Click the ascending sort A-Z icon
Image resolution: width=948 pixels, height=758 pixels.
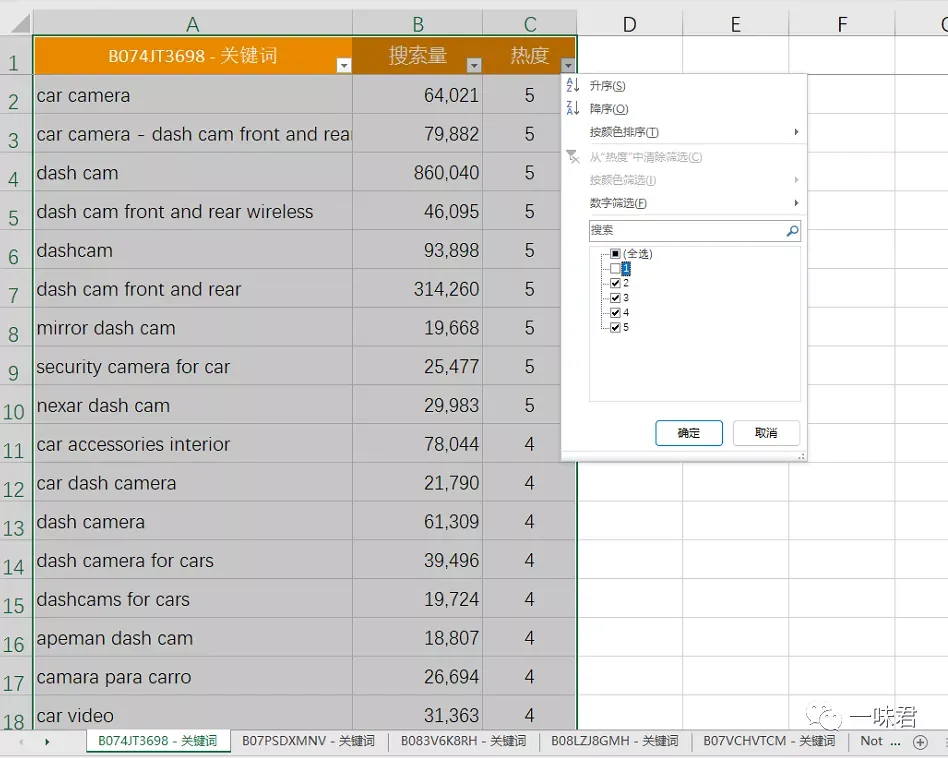tap(573, 85)
